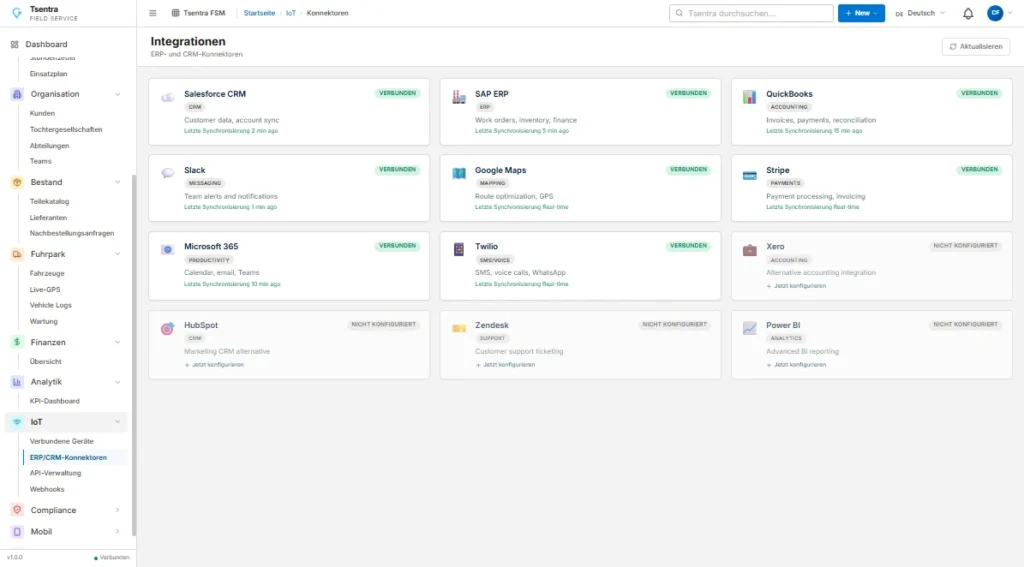Image resolution: width=1024 pixels, height=567 pixels.
Task: Click Jetzt konfigurieren for Zendesk
Action: point(505,365)
